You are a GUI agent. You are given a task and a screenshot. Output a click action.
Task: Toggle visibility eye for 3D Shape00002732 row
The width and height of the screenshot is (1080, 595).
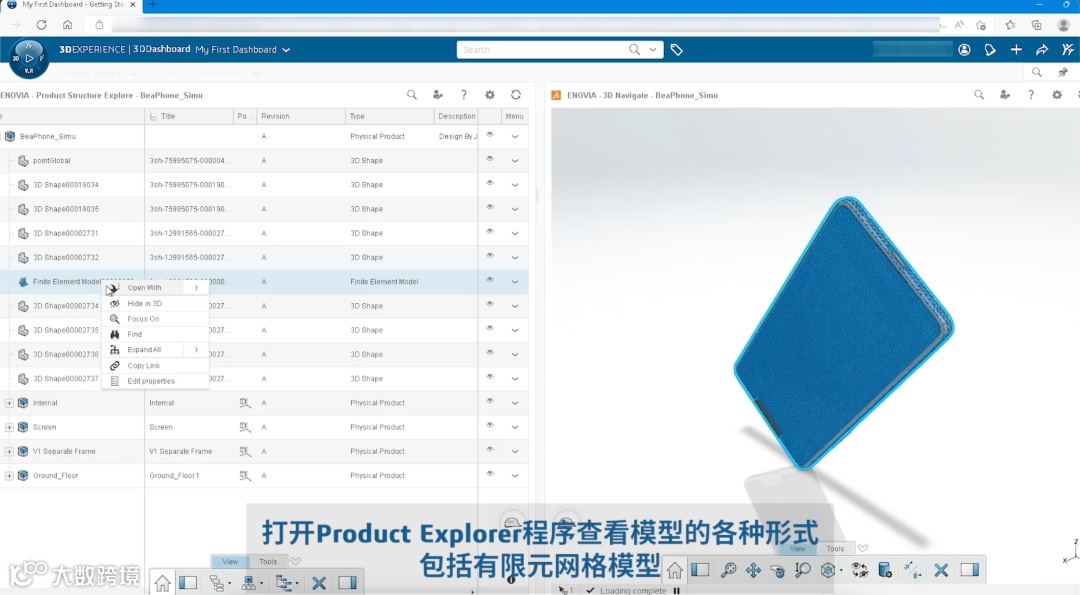pyautogui.click(x=490, y=256)
